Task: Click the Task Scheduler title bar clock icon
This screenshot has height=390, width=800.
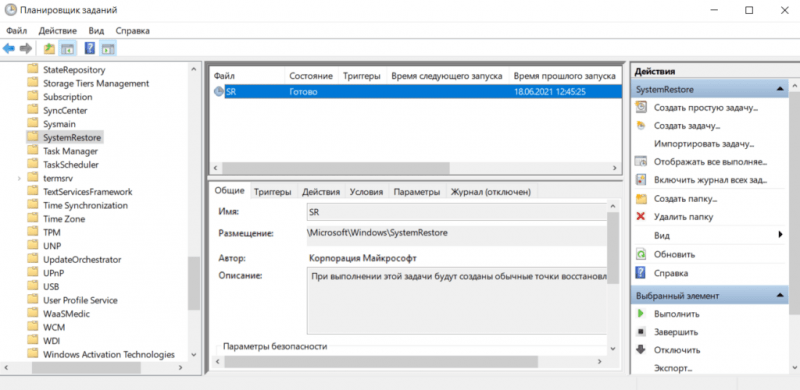Action: coord(10,10)
